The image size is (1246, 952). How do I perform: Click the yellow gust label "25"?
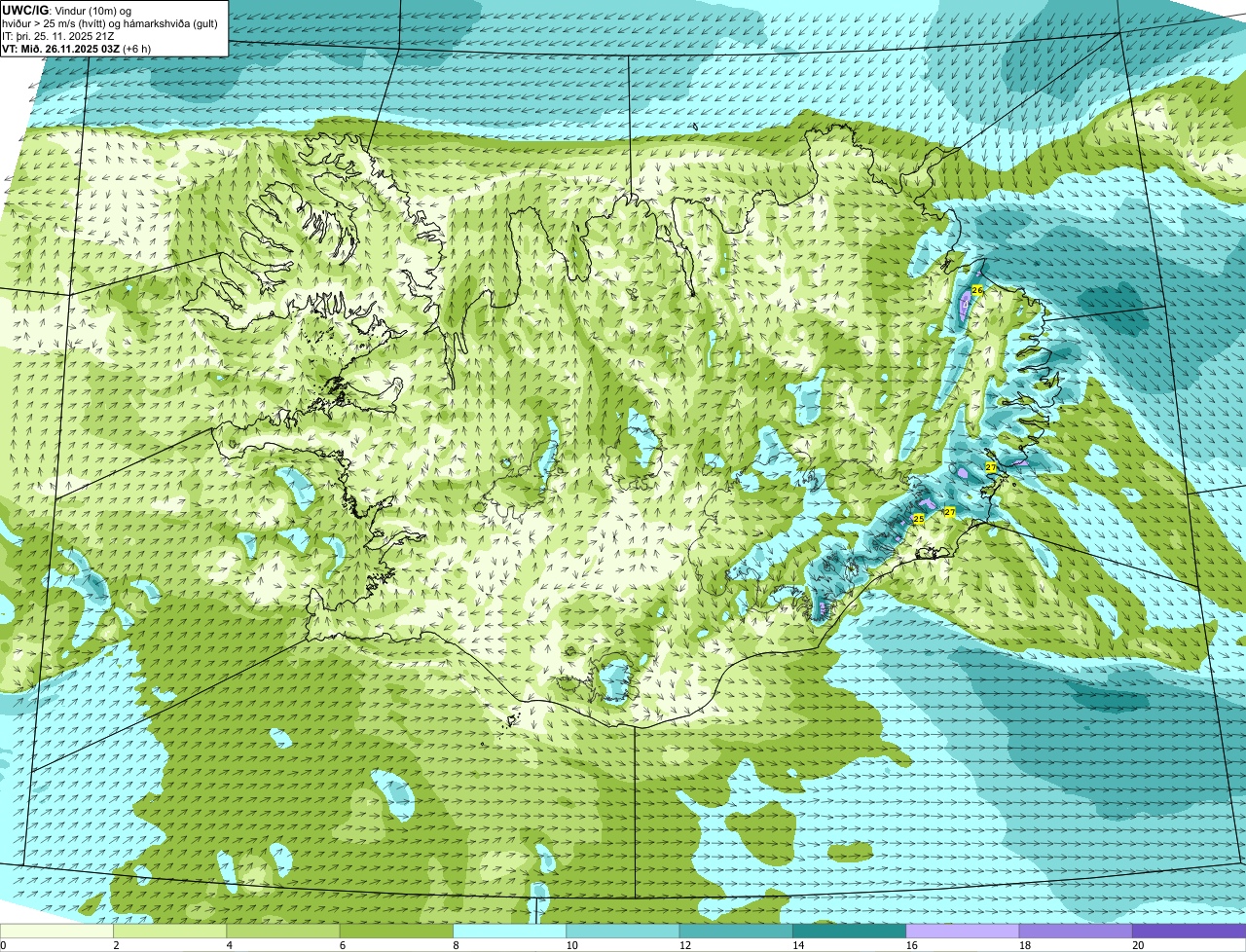click(918, 519)
